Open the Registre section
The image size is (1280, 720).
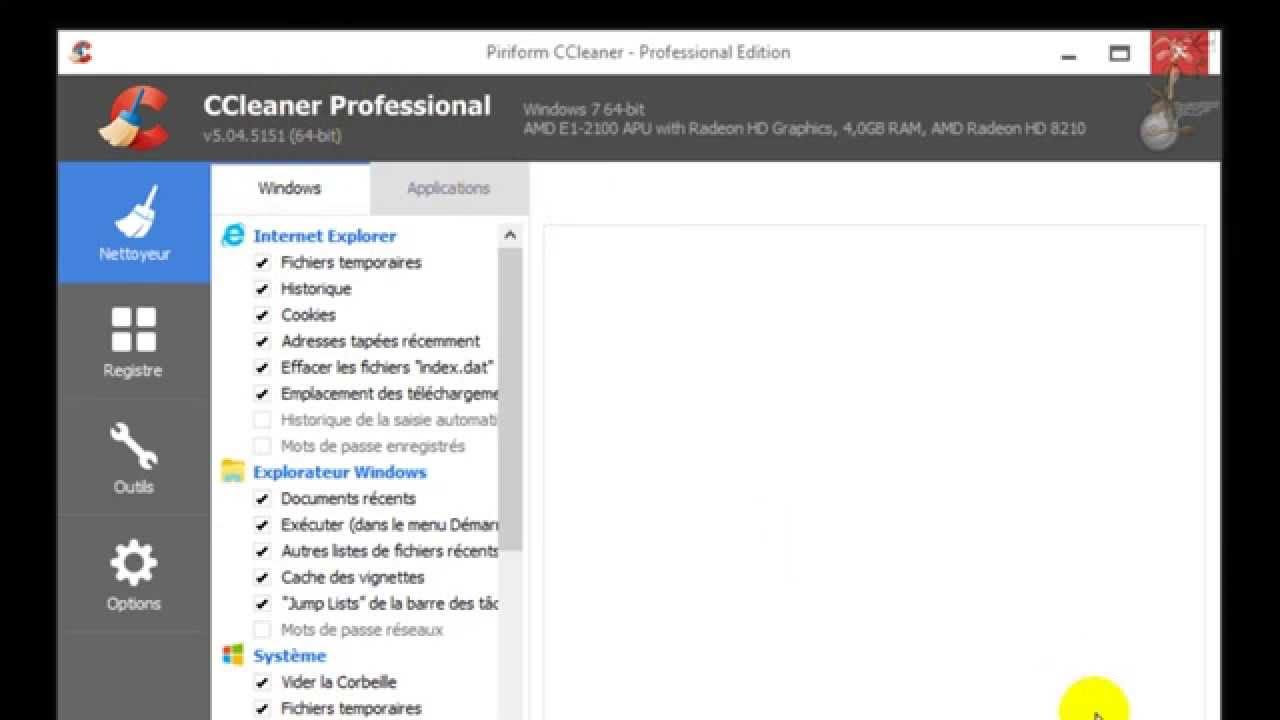[134, 342]
